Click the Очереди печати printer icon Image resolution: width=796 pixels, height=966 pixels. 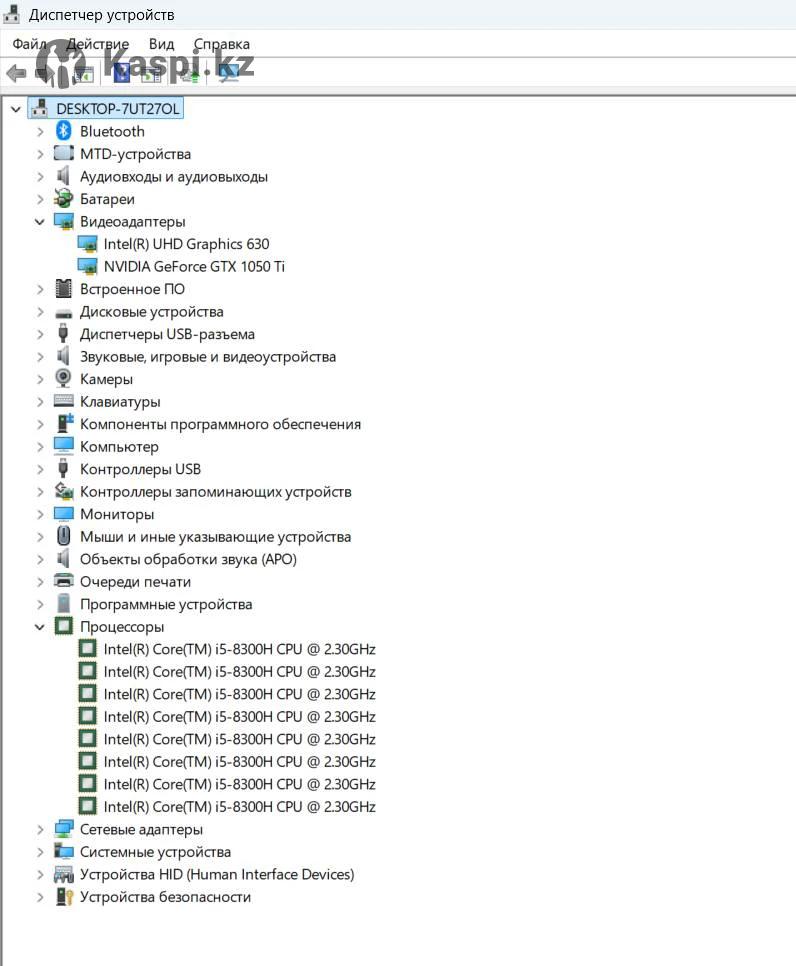64,582
